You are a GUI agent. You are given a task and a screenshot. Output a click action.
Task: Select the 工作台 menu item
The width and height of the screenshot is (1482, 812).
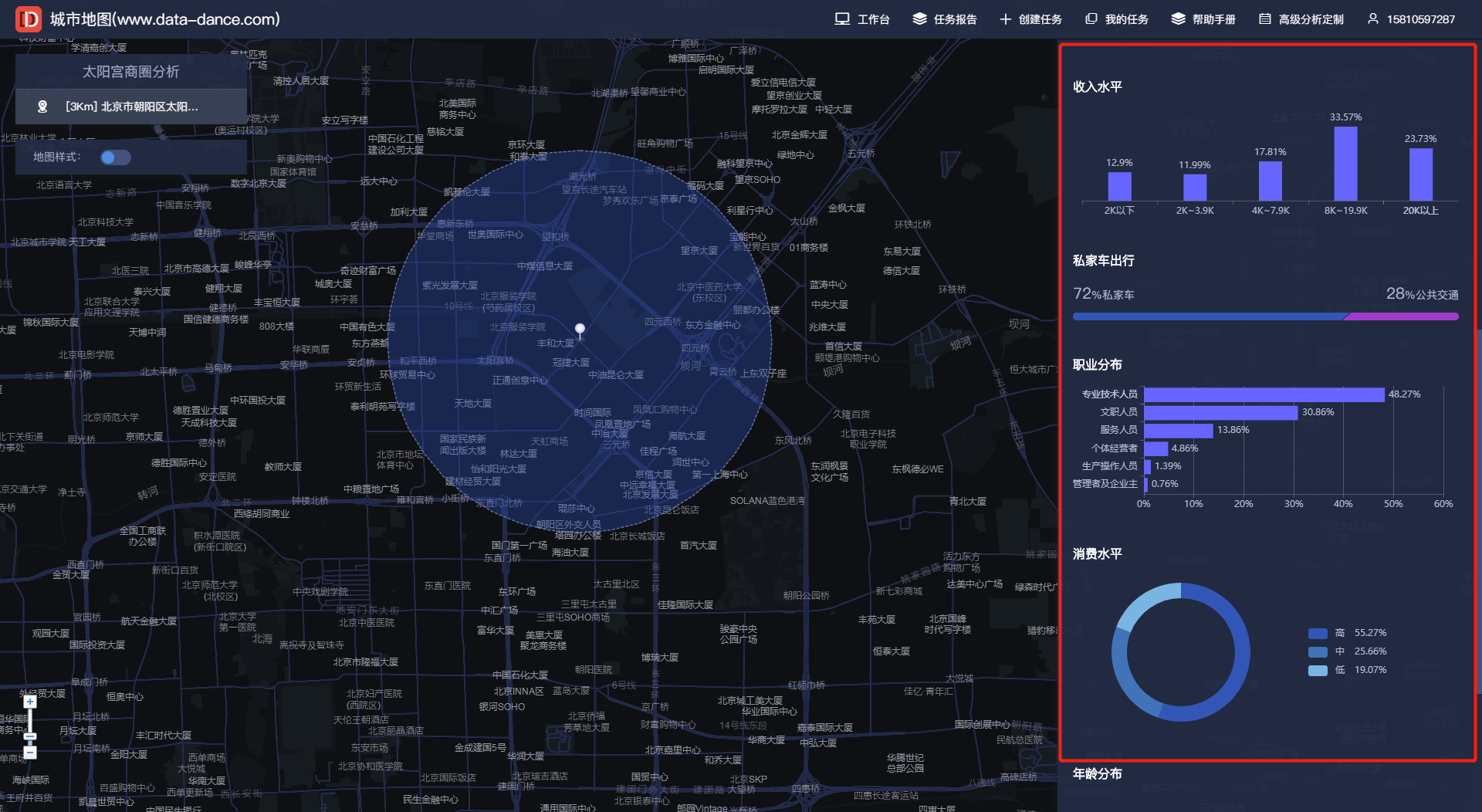pyautogui.click(x=873, y=19)
